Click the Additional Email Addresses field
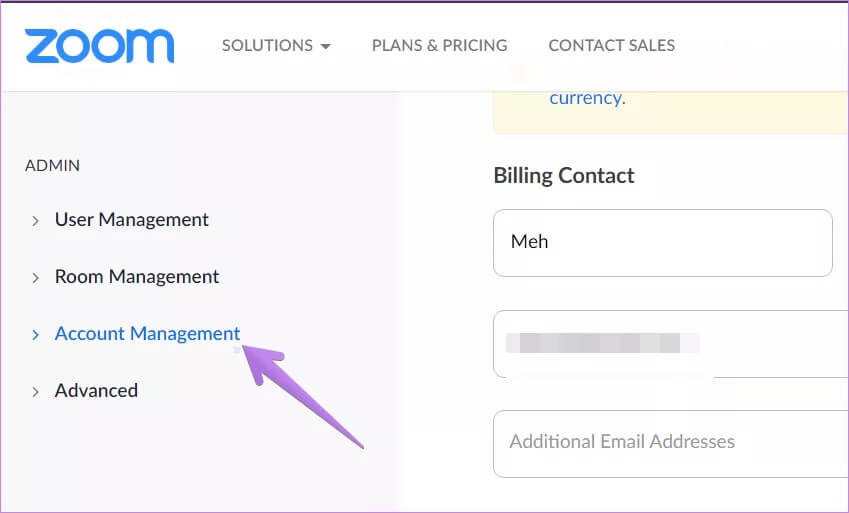 [671, 444]
